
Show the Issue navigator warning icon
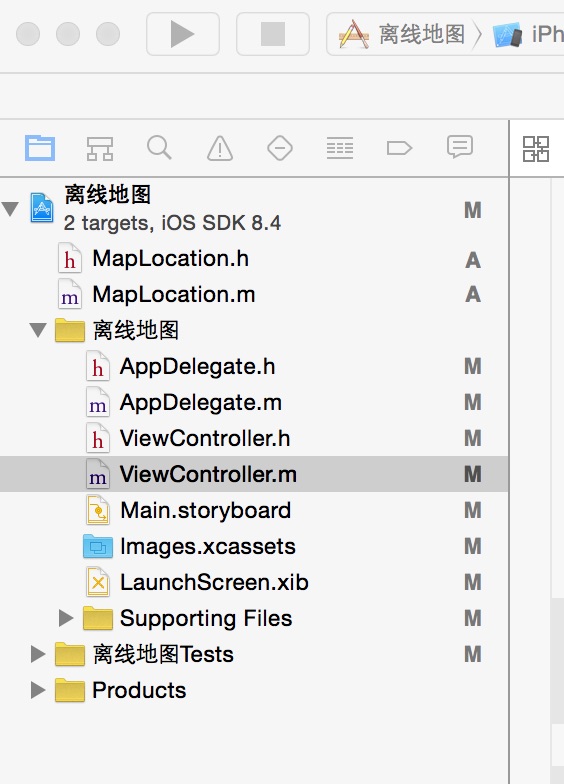[x=220, y=148]
